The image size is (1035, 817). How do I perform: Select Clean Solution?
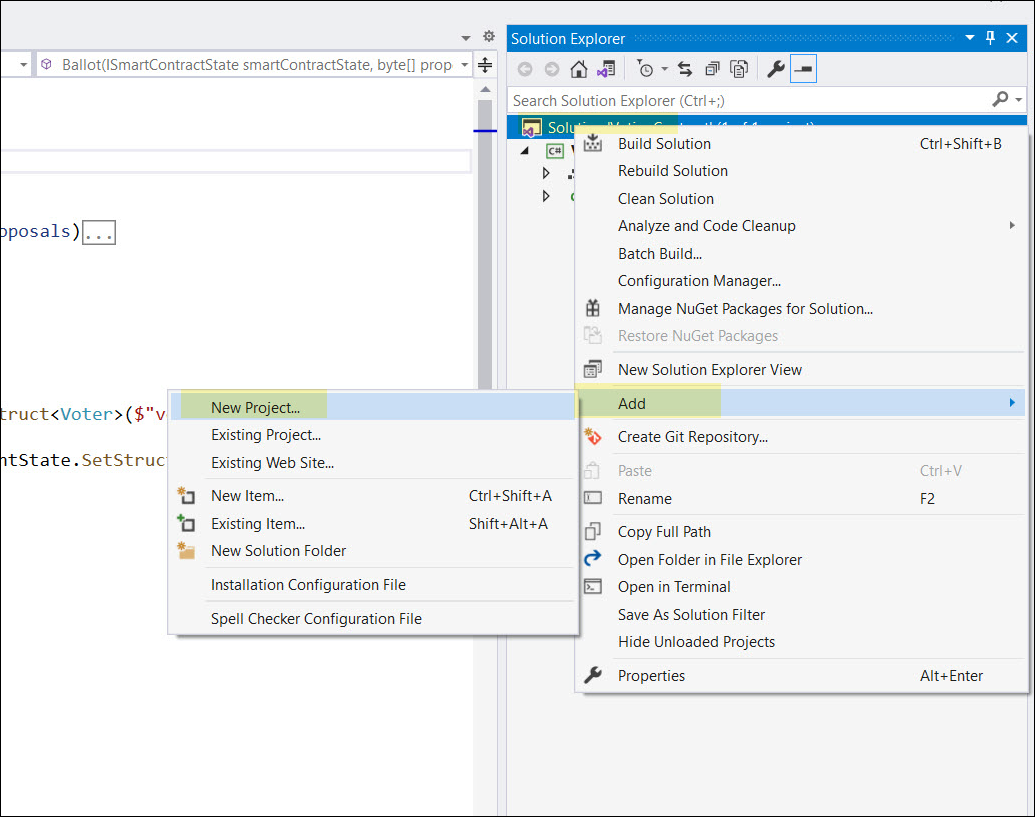[x=801, y=199]
